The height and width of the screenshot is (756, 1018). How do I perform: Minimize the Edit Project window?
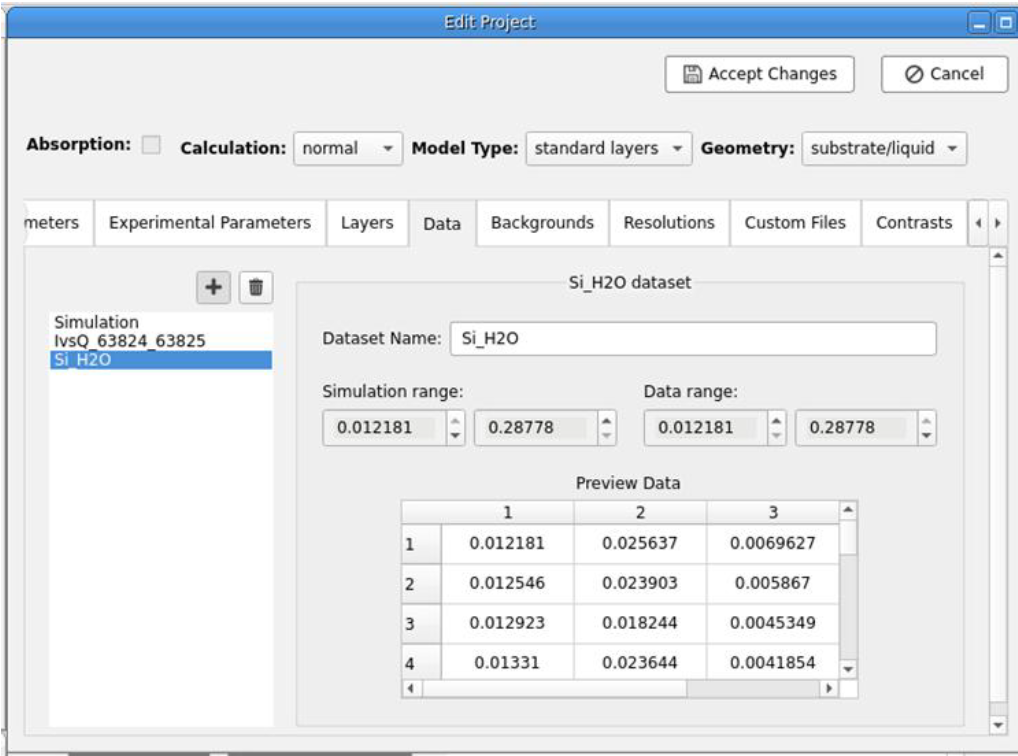pos(979,23)
